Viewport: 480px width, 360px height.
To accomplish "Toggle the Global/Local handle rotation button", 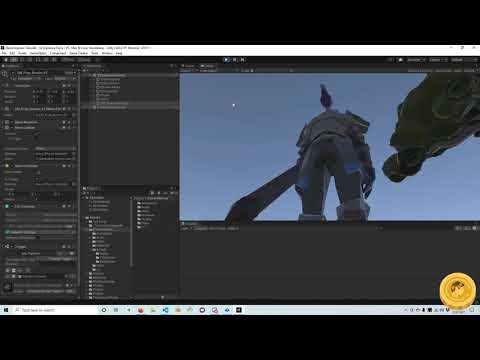I will tap(84, 60).
